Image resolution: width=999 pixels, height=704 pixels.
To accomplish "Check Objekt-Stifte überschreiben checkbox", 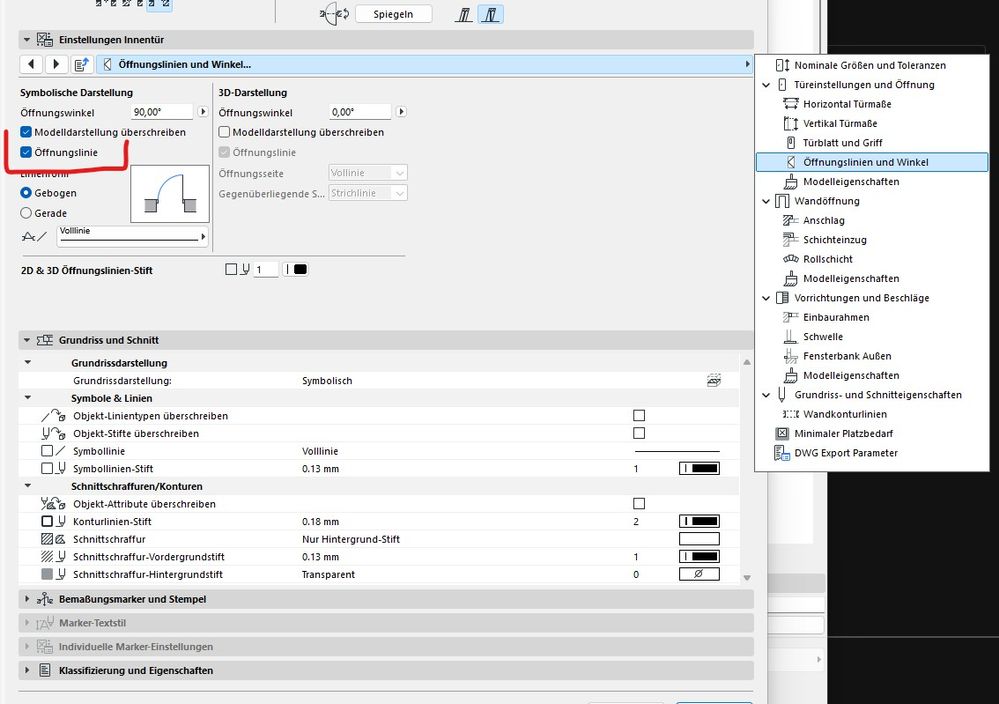I will coord(639,433).
